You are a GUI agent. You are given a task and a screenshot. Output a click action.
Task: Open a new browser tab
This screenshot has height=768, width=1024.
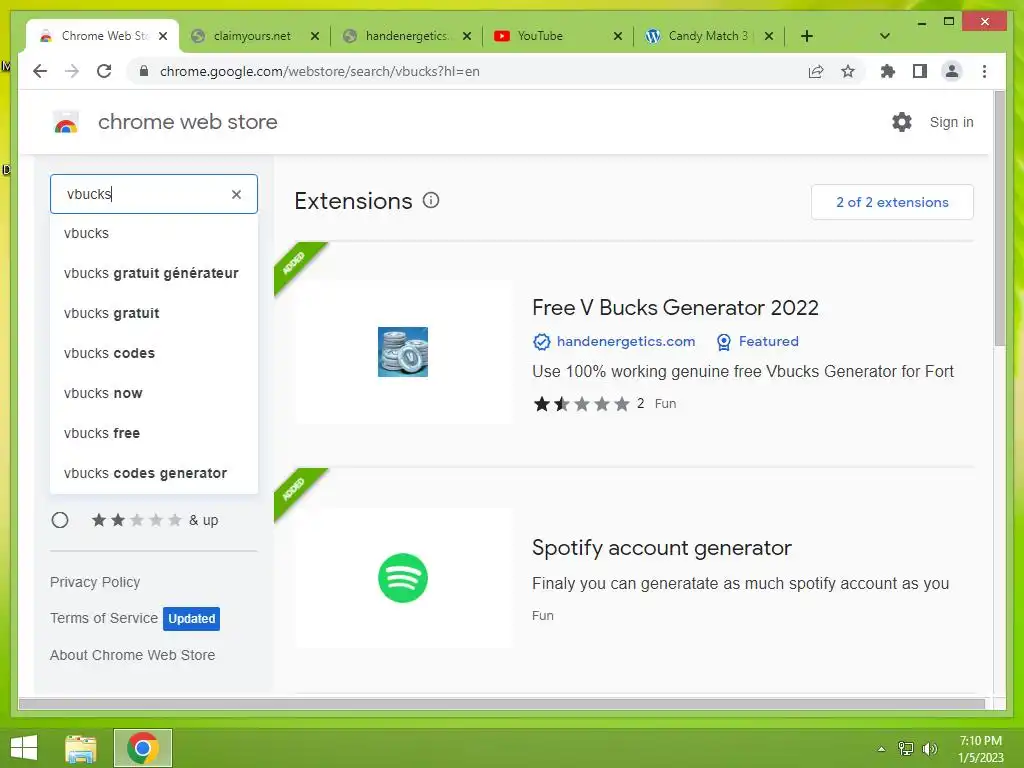807,36
